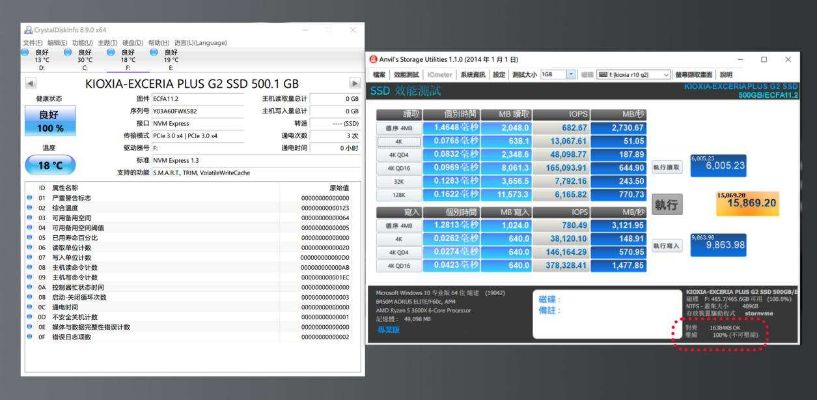Click Anvil's Storage Utilities title bar icon
817x400 pixels.
374,59
